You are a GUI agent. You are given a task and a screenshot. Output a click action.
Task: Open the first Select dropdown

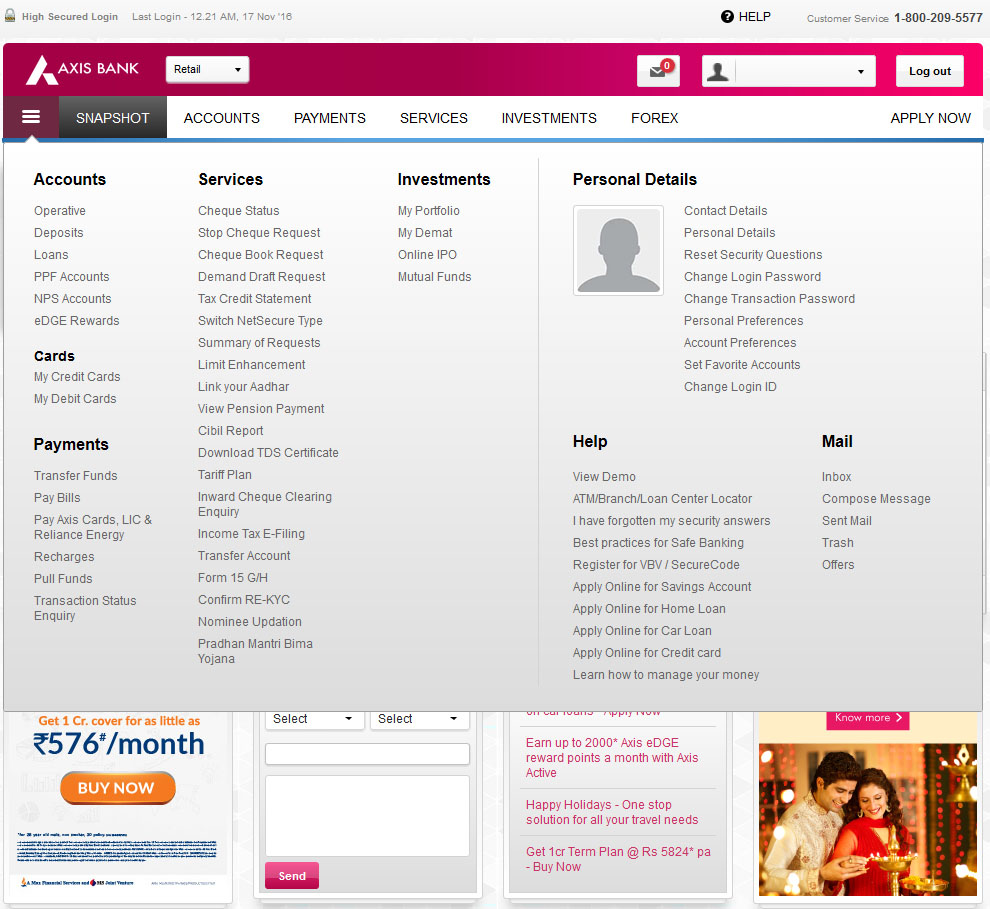pos(313,719)
